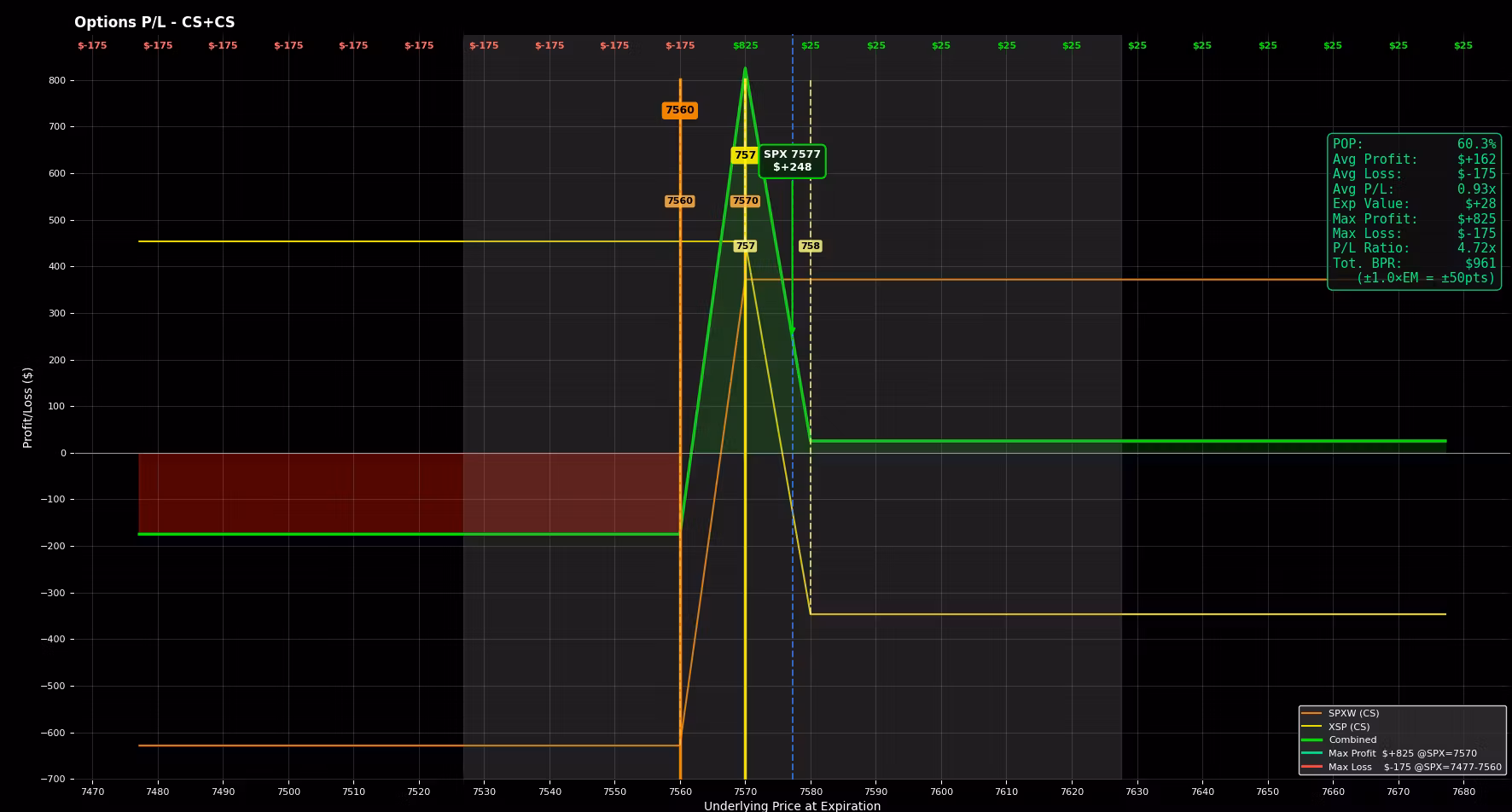The height and width of the screenshot is (812, 1512).
Task: Click the POP 60.3% row in stats box
Action: 1414,144
